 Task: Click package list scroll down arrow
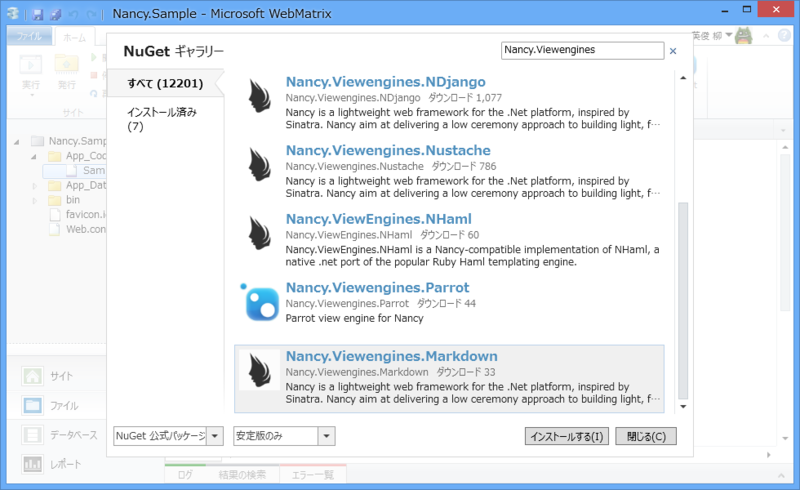coord(683,406)
